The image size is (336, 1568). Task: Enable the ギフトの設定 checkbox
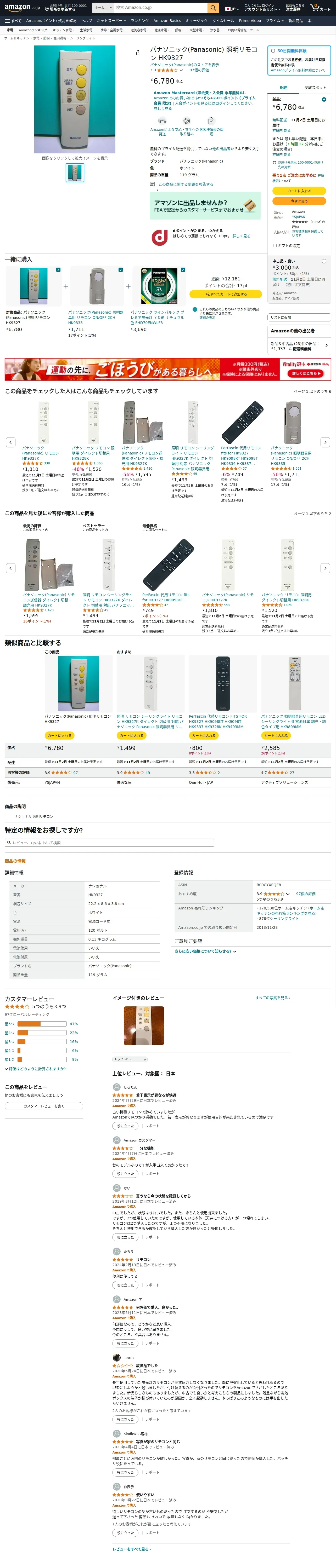point(275,245)
